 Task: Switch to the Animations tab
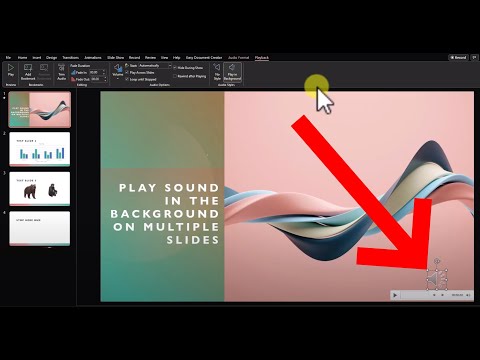93,58
